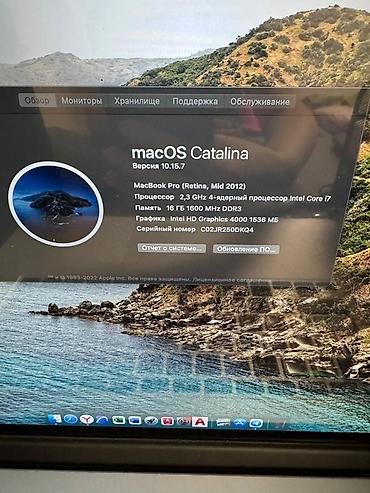Go to the Поддержка tab
This screenshot has width=370, height=493.
pyautogui.click(x=195, y=101)
